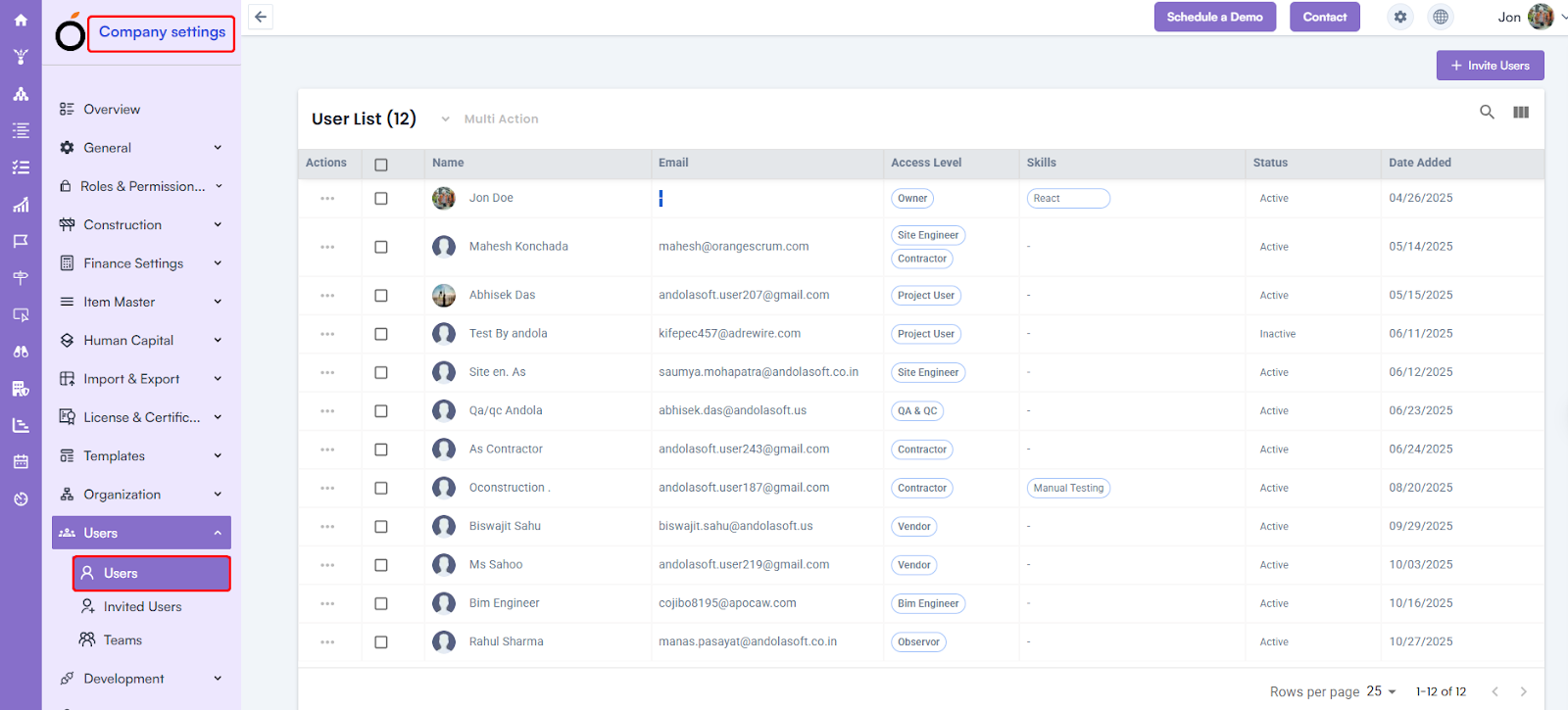Select the checkbox for Rahul Sharma
Image resolution: width=1568 pixels, height=710 pixels.
click(x=381, y=642)
